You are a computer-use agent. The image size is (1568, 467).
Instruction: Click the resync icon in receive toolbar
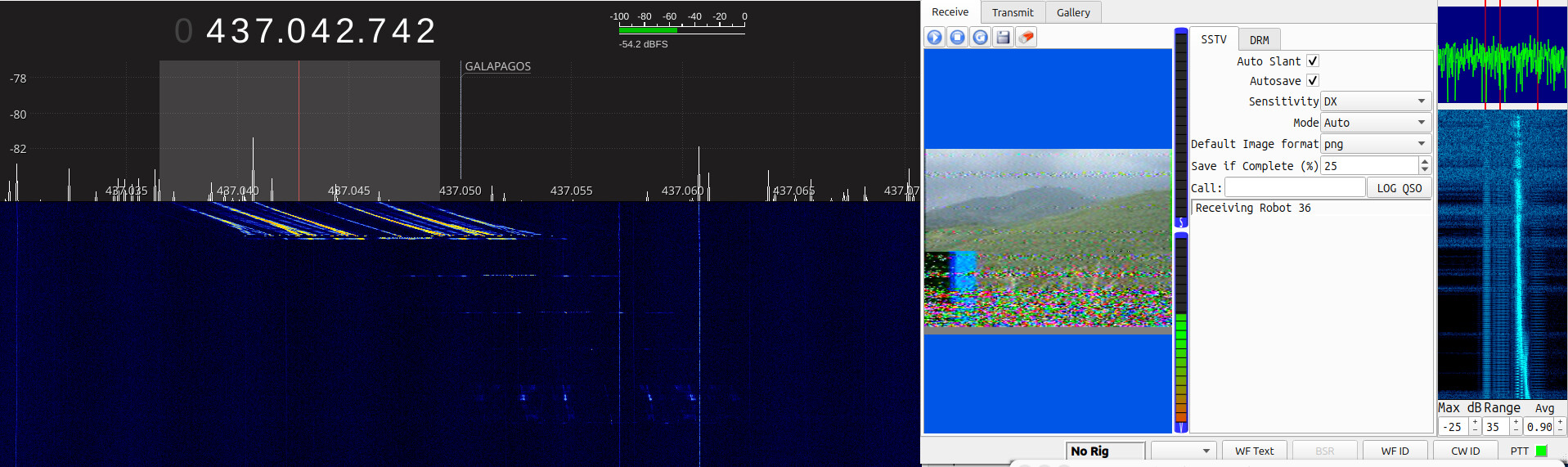(981, 37)
